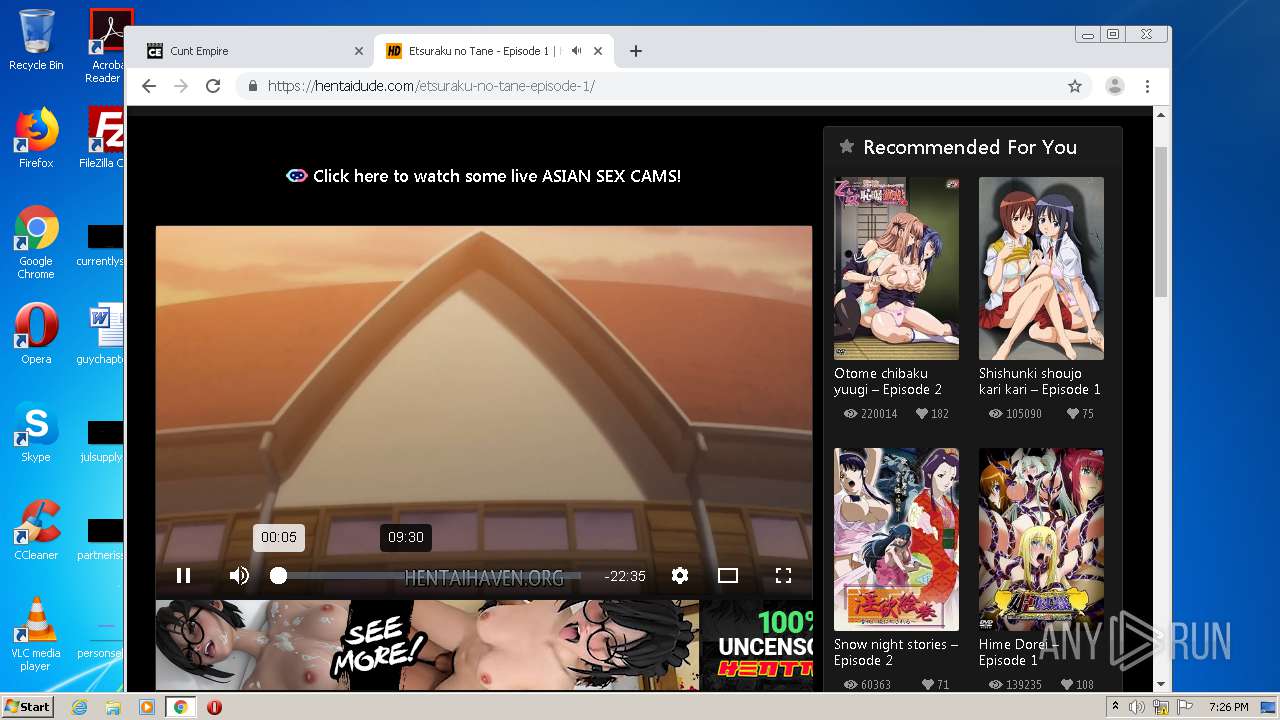The height and width of the screenshot is (720, 1280).
Task: Select the Google Chrome desktop shortcut
Action: (x=36, y=242)
